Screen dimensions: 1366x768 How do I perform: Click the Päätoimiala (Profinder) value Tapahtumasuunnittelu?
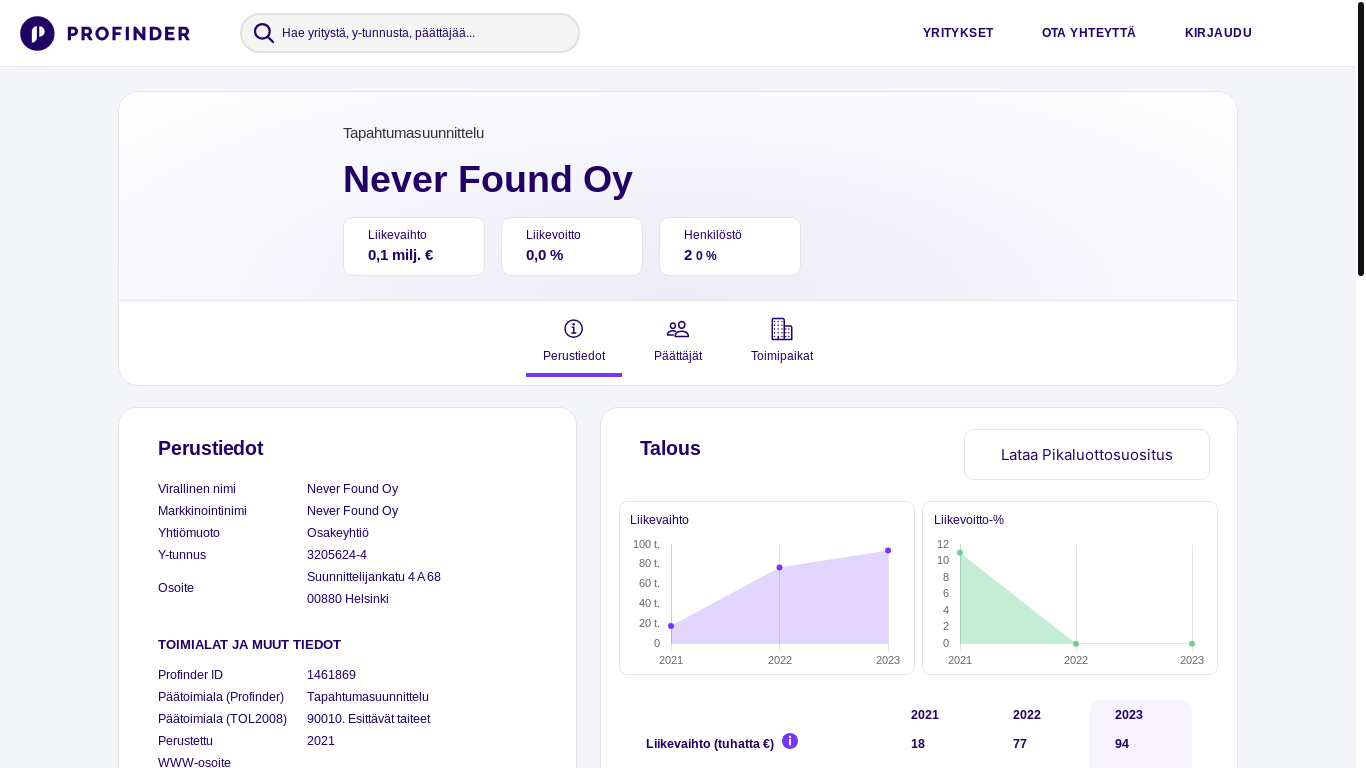[368, 697]
